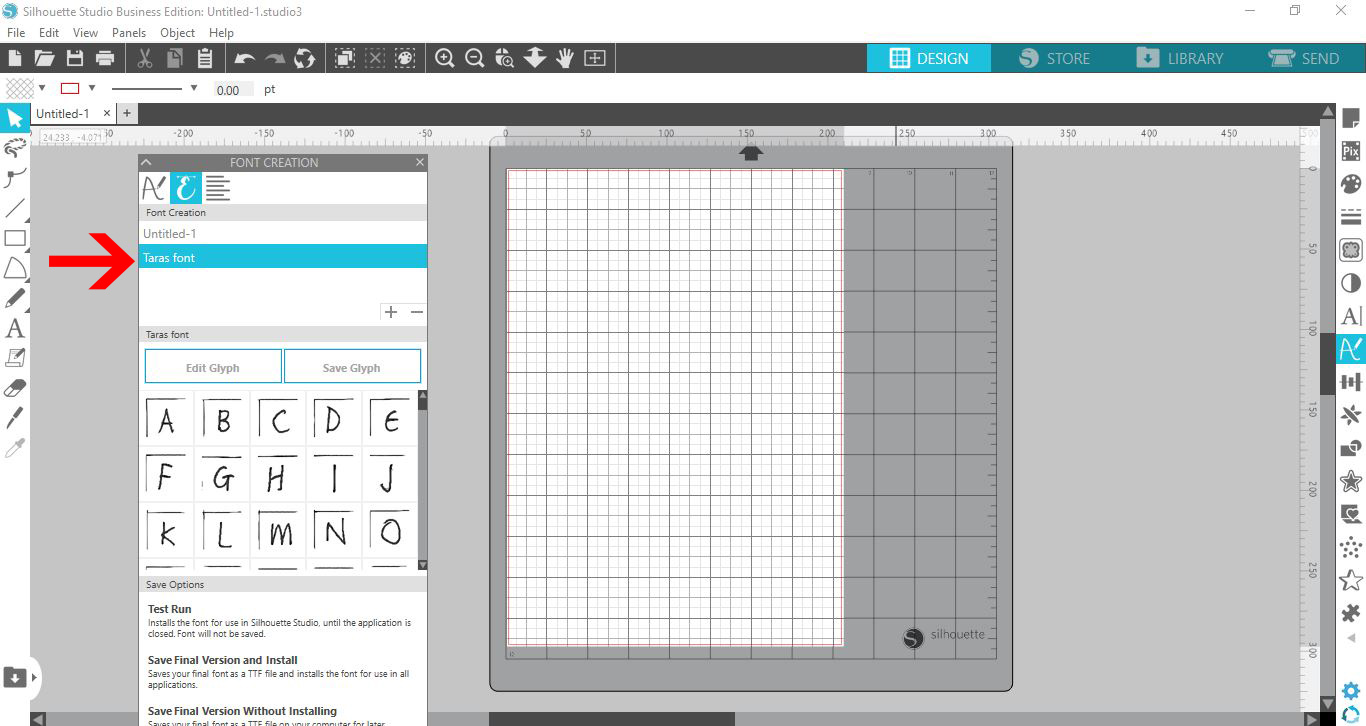
Task: Click Save Final Version and Install
Action: [x=223, y=660]
